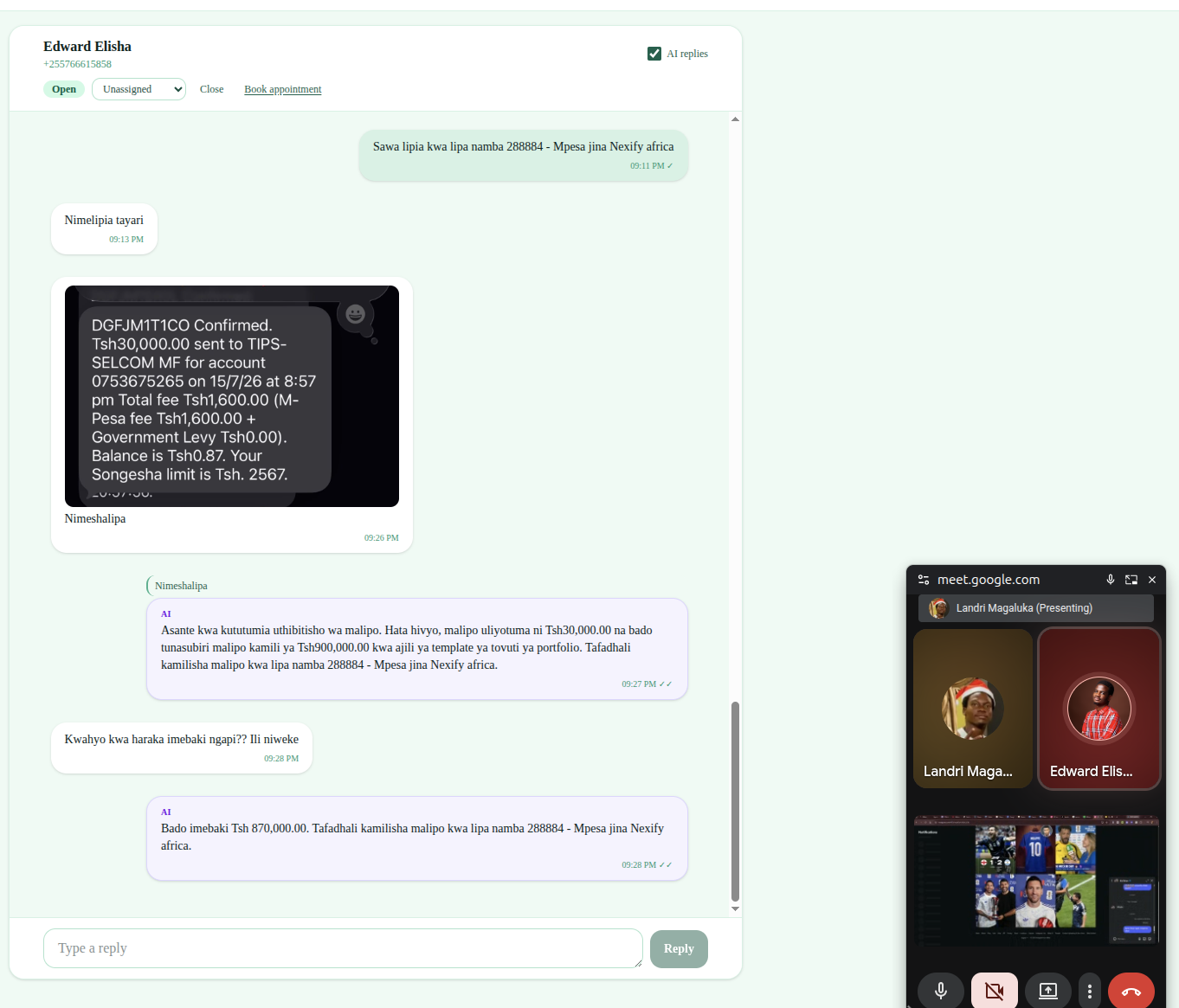The image size is (1179, 1008).
Task: Click the Reply button
Action: [x=679, y=949]
